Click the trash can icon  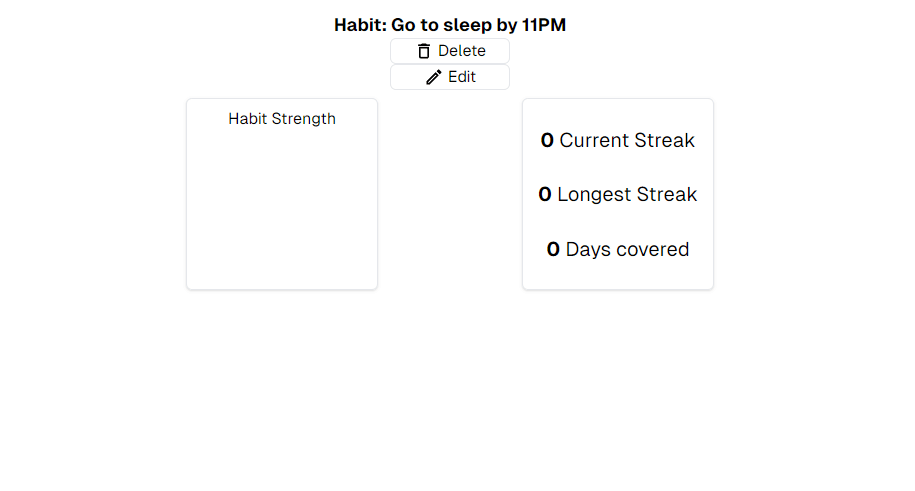point(424,51)
